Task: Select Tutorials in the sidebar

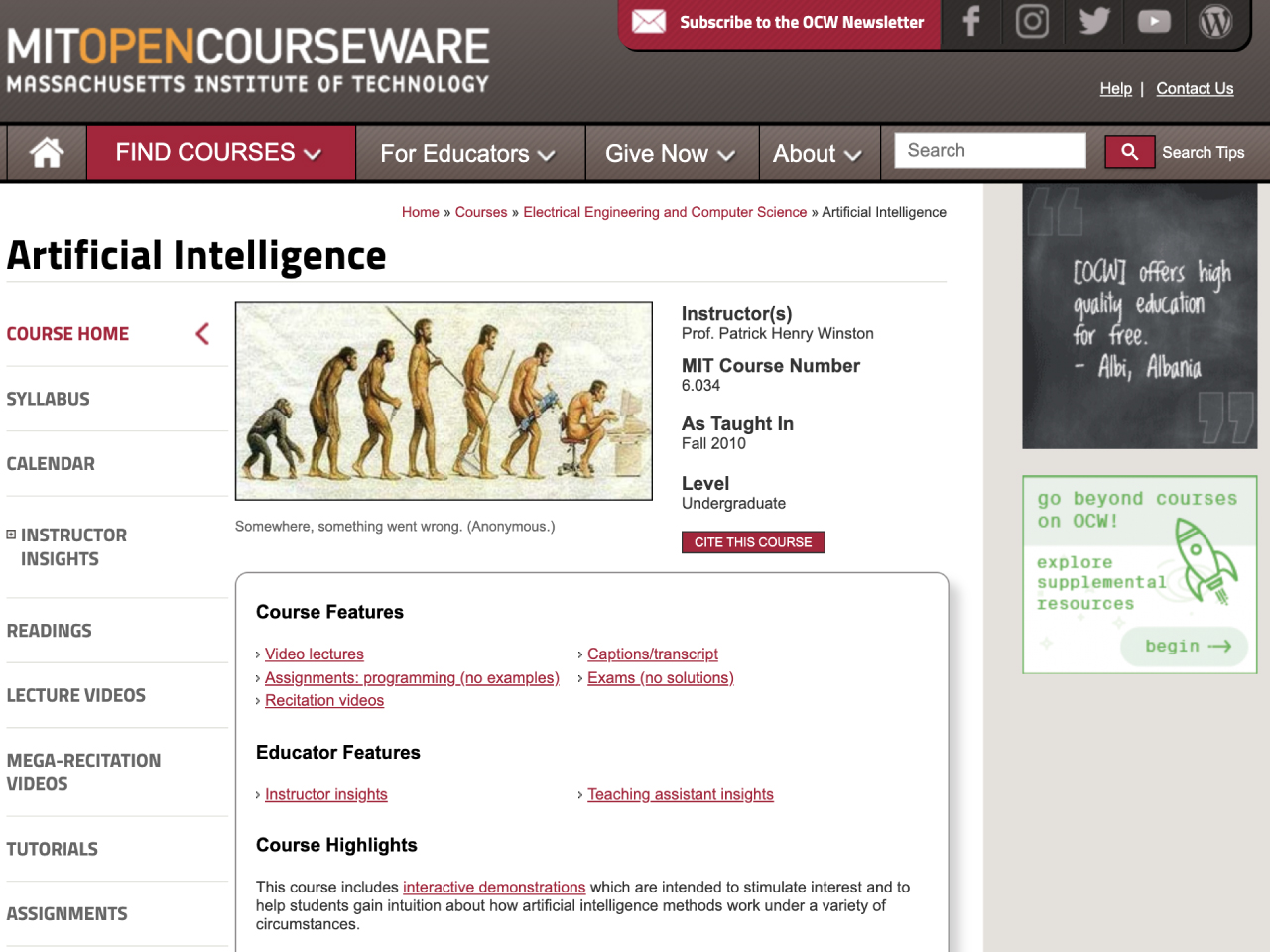Action: [52, 849]
